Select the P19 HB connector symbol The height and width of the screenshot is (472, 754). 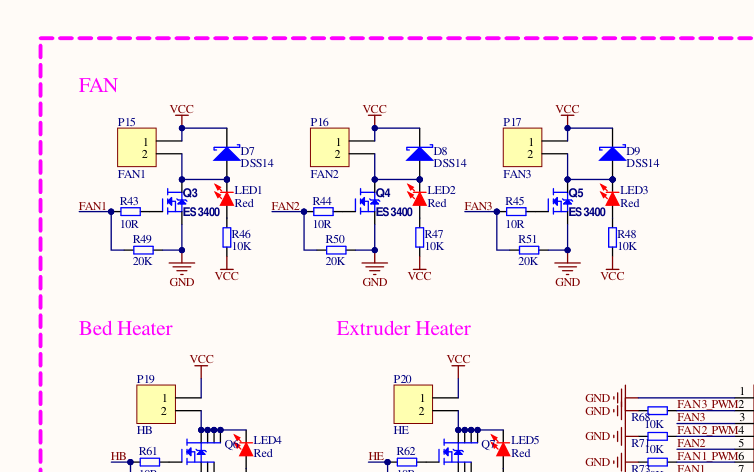156,404
